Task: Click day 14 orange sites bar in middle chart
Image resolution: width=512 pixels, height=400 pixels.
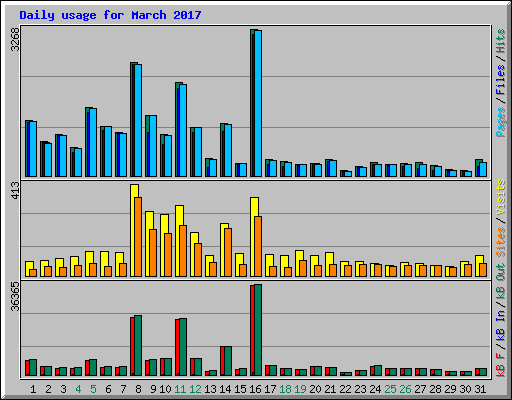Action: 228,252
